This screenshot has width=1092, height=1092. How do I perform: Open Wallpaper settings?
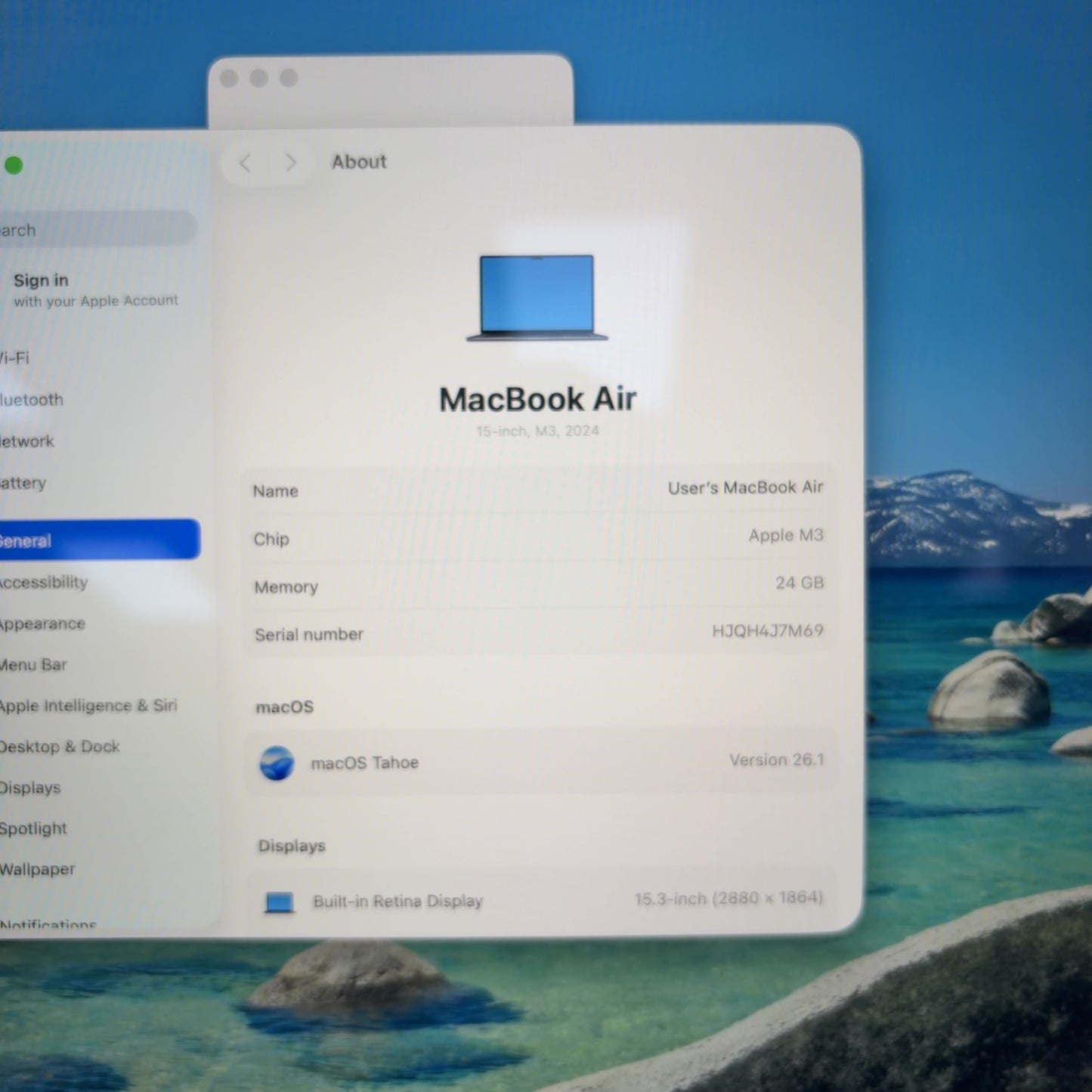(x=38, y=869)
